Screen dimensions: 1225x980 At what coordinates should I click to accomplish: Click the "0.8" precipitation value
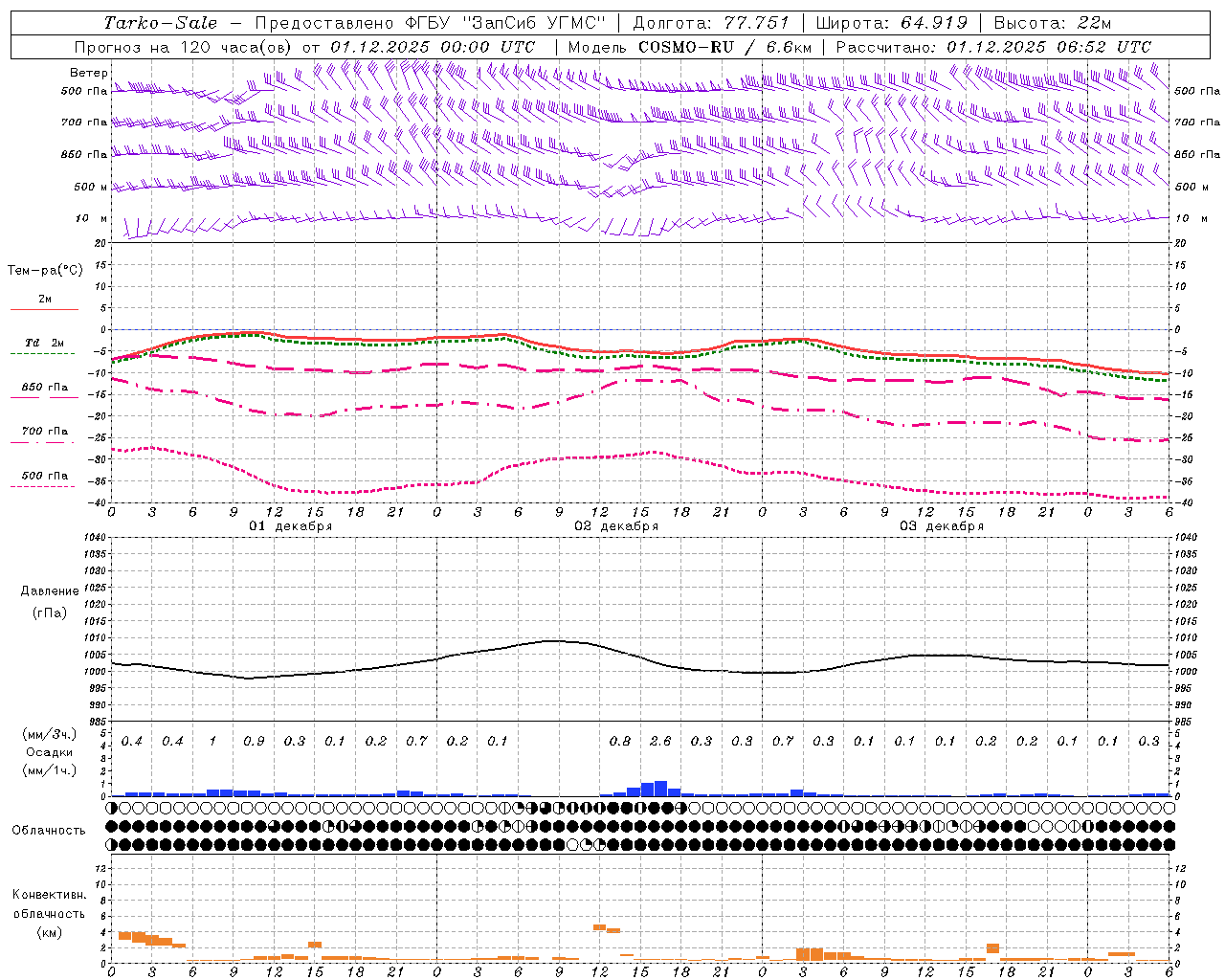(x=620, y=741)
